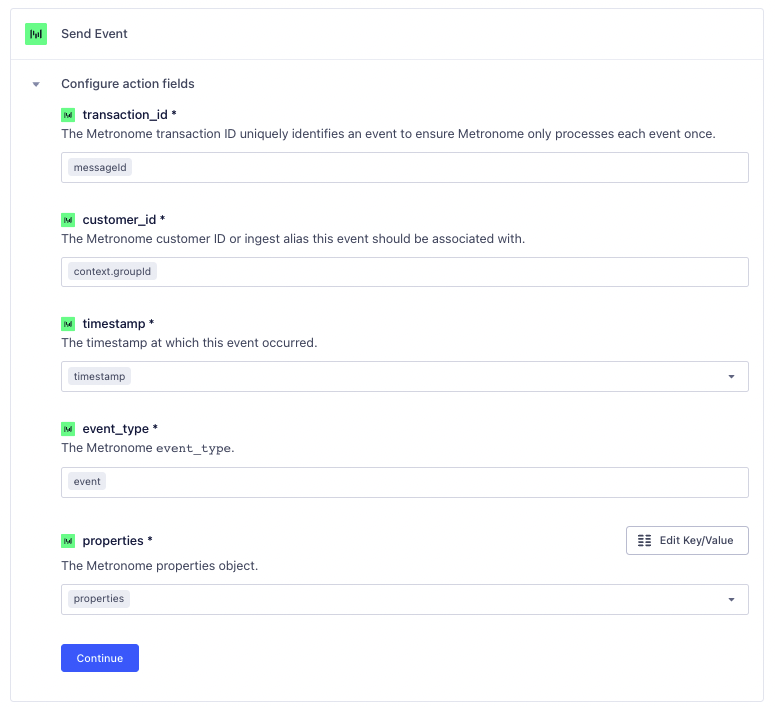The image size is (775, 707).
Task: Collapse the Configure action fields section
Action: point(37,85)
